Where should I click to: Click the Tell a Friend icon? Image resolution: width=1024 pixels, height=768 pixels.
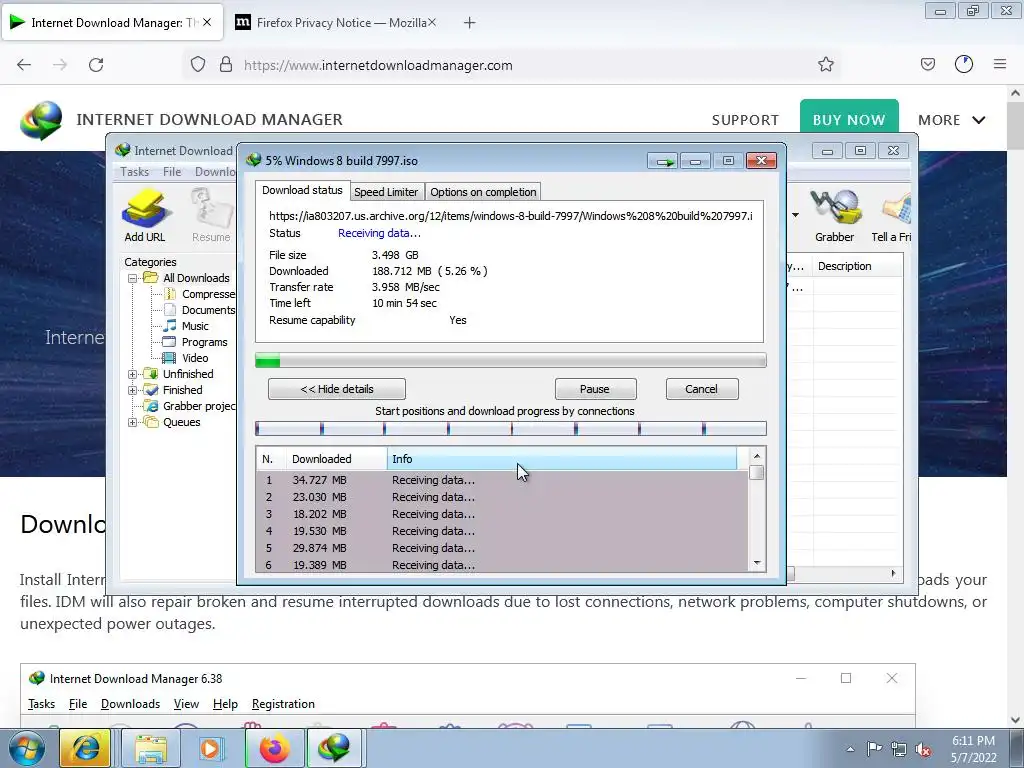[892, 216]
